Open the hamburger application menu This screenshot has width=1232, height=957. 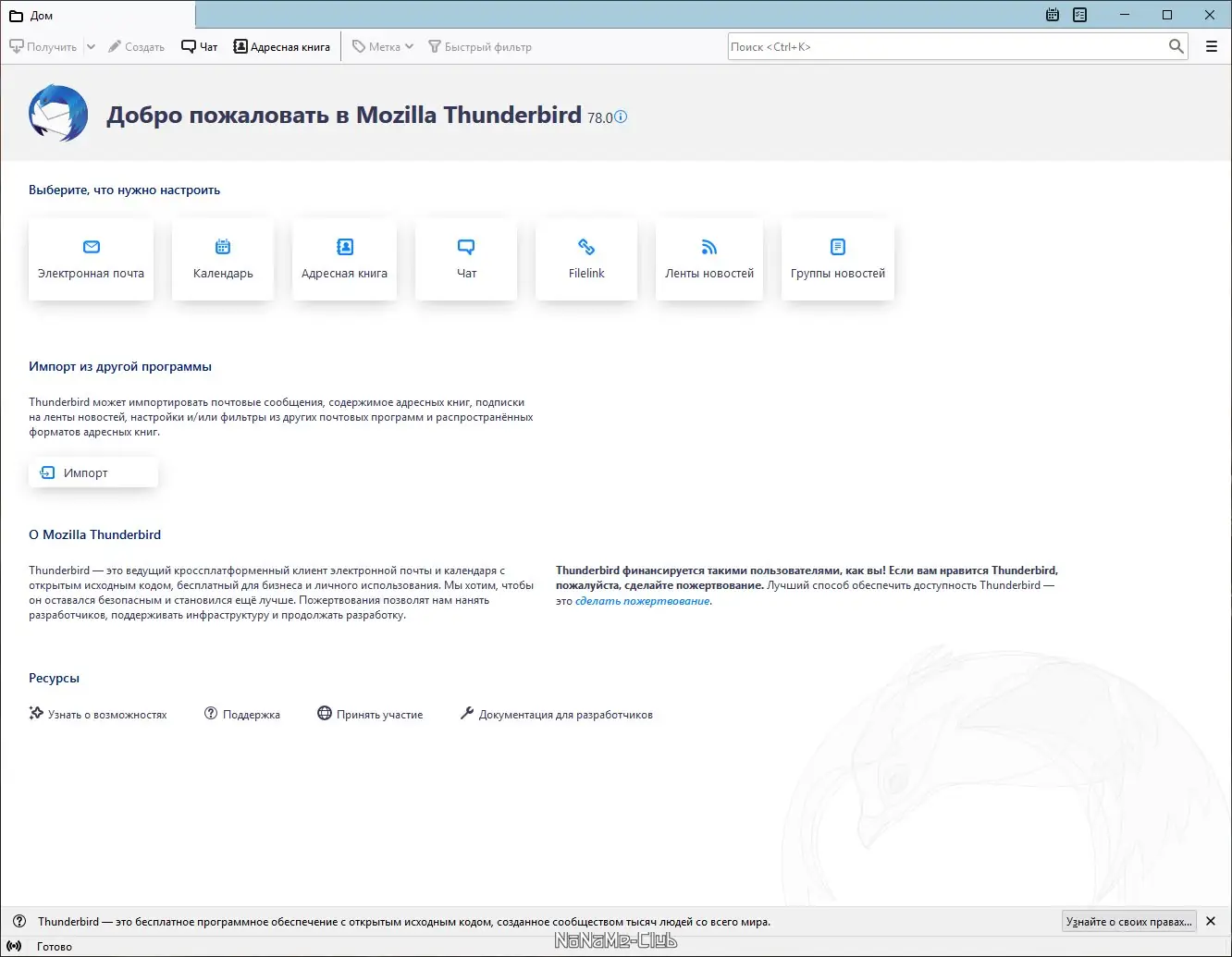[1212, 45]
